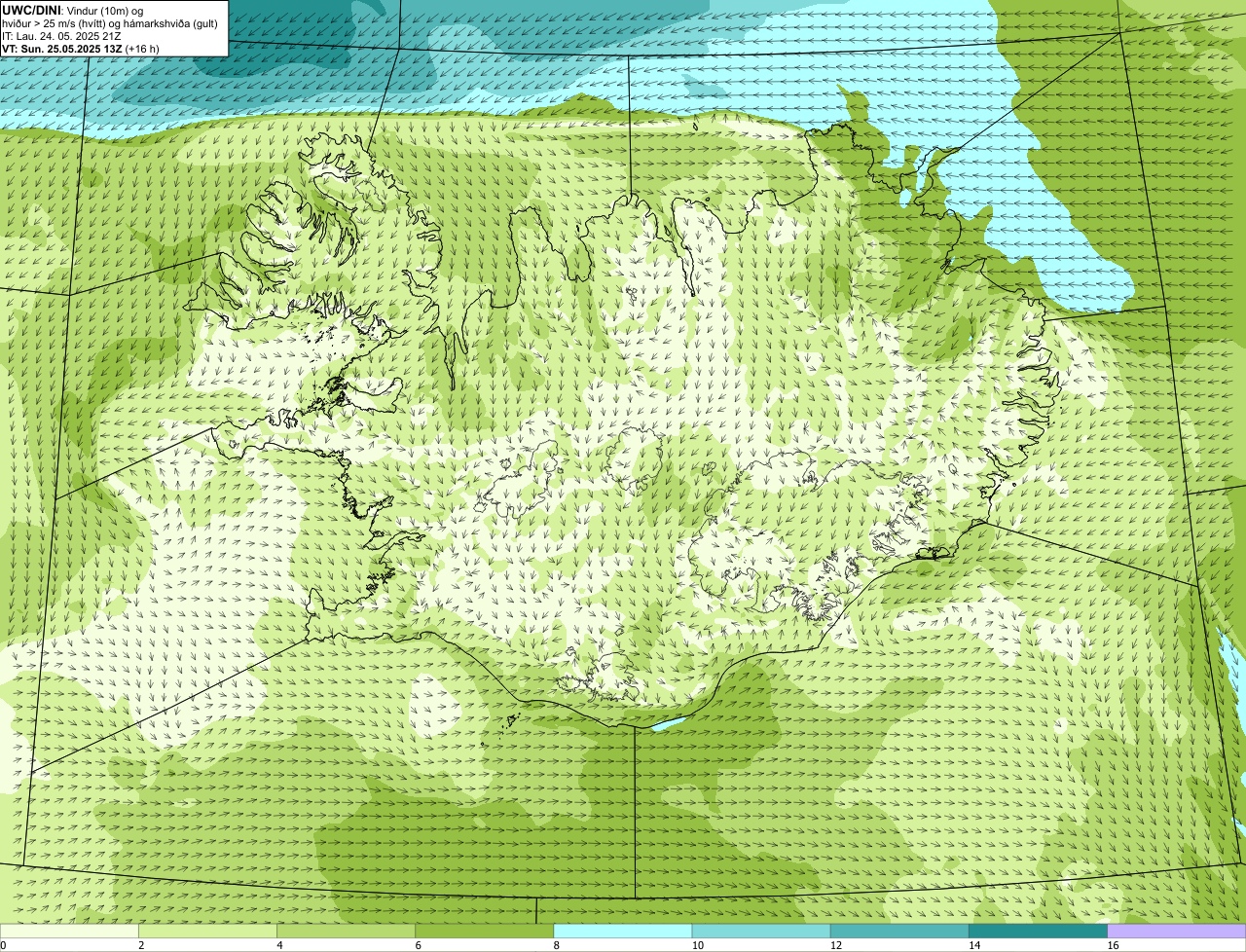Select the 10–12 m/s aqua swatch
Screen dimensions: 1246x952
coord(761,931)
